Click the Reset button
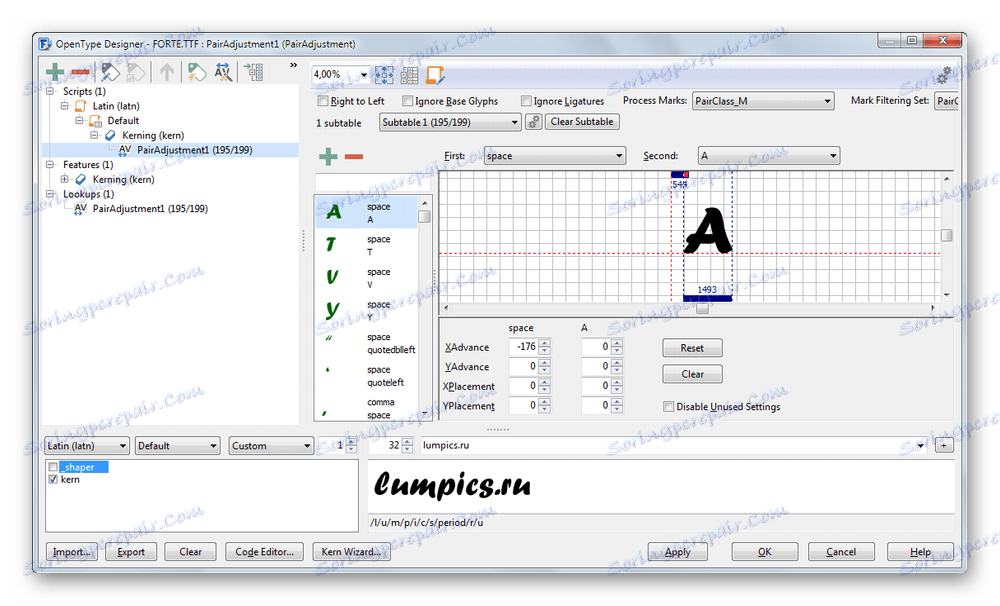Viewport: 1000px width, 606px height. pyautogui.click(x=693, y=348)
